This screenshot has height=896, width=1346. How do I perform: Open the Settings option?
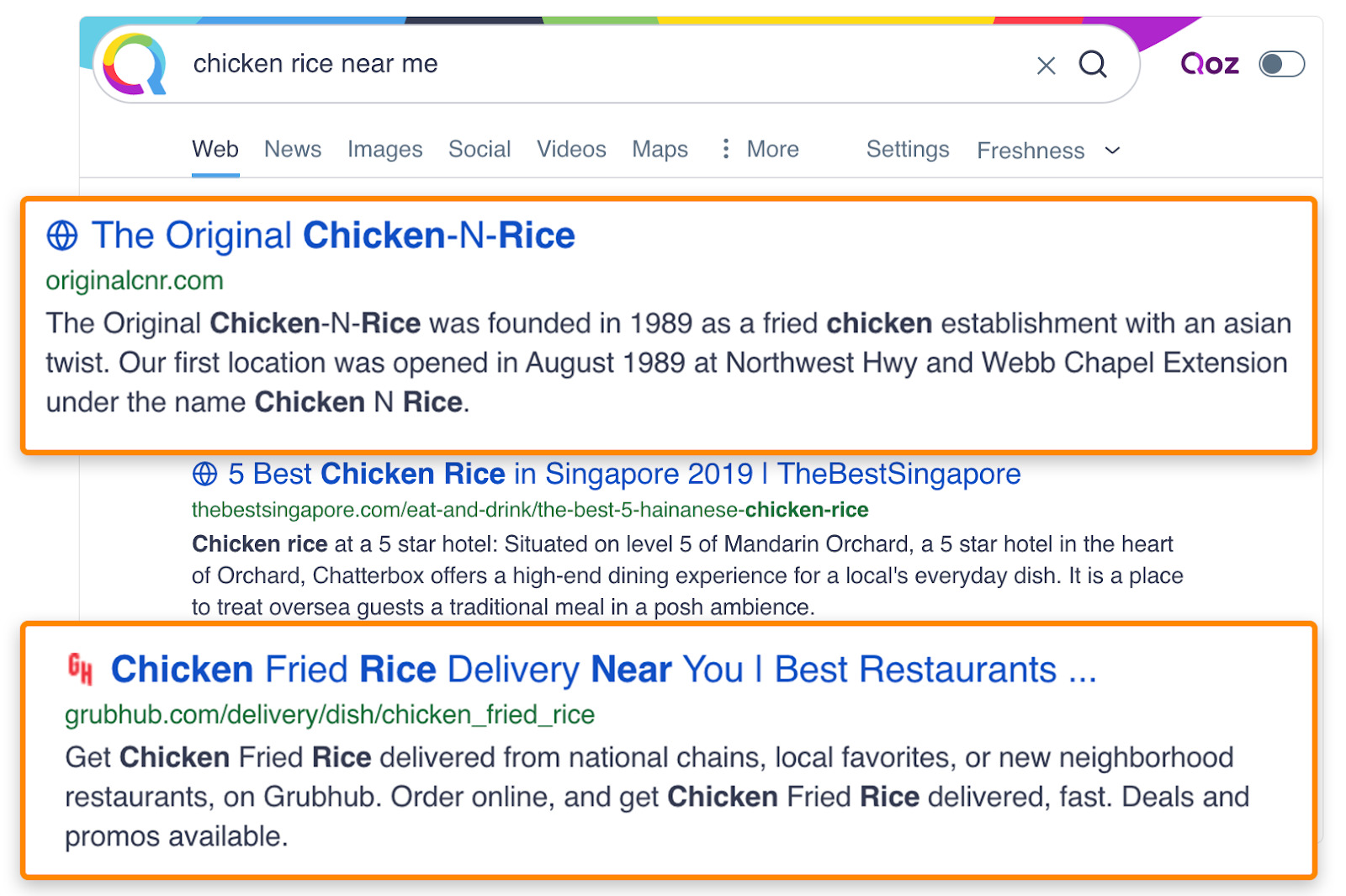(908, 149)
